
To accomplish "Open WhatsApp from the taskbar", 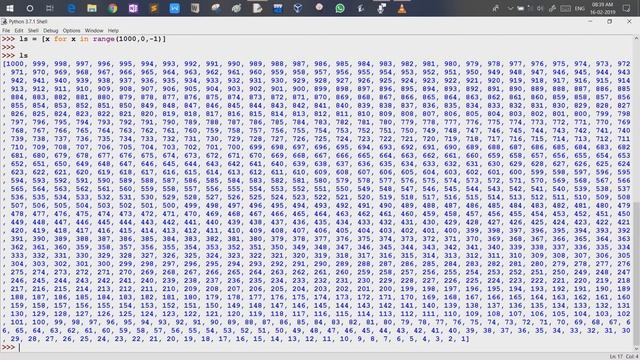I will click(x=340, y=8).
